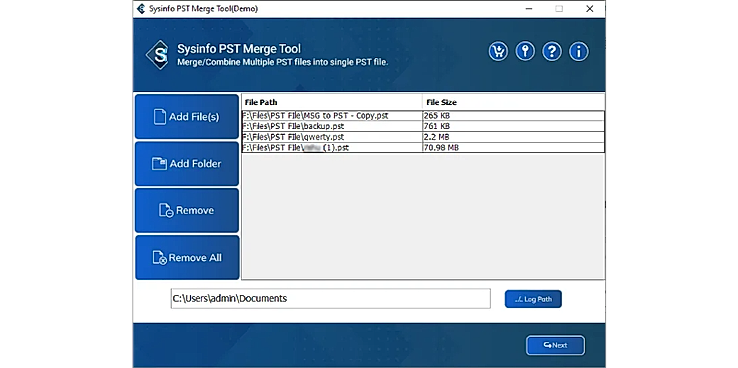Viewport: 738px width, 368px height.
Task: Open help via question mark icon
Action: click(x=552, y=51)
